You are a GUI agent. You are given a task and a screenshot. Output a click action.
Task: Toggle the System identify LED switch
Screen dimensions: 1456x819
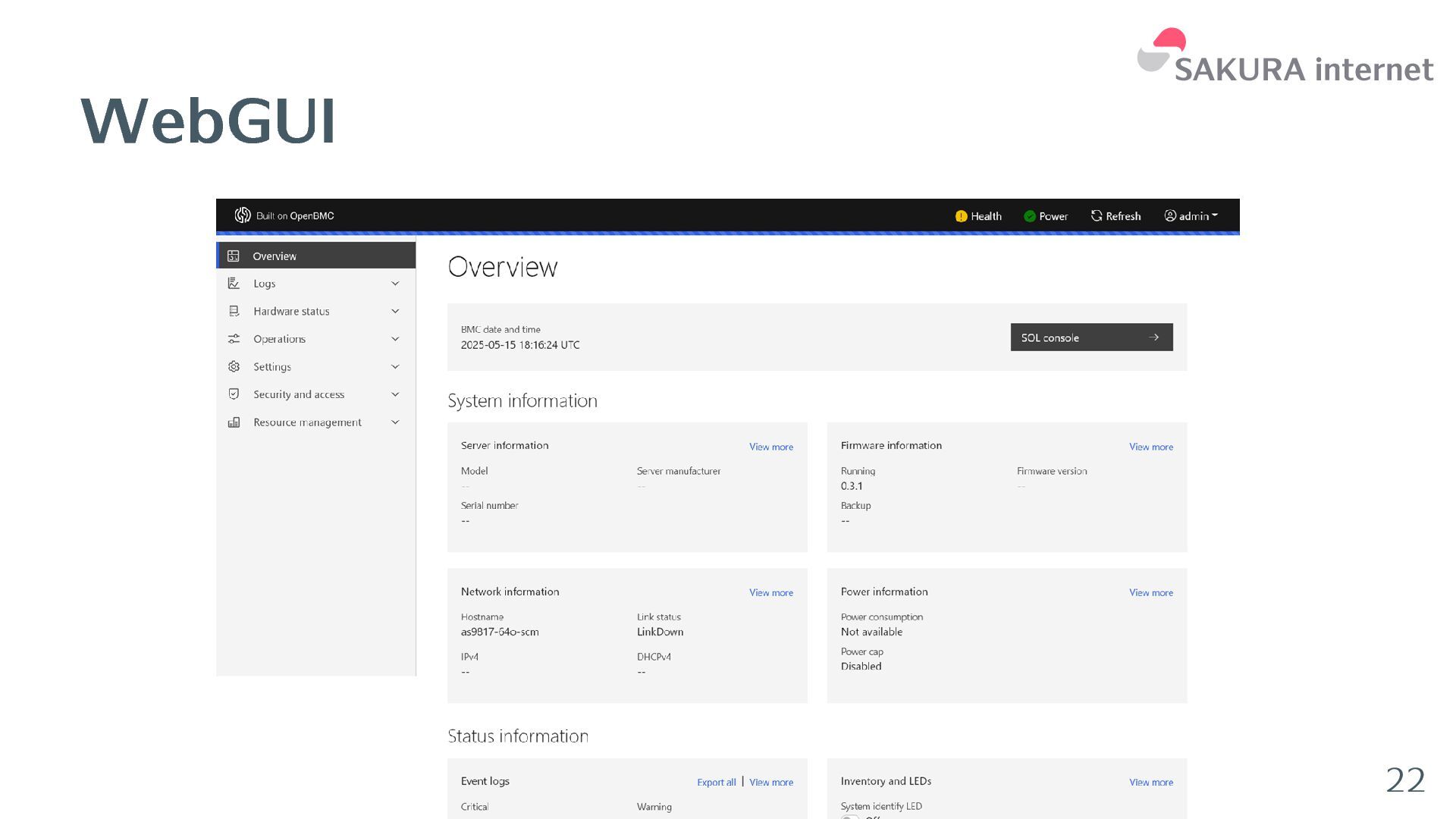(x=849, y=816)
